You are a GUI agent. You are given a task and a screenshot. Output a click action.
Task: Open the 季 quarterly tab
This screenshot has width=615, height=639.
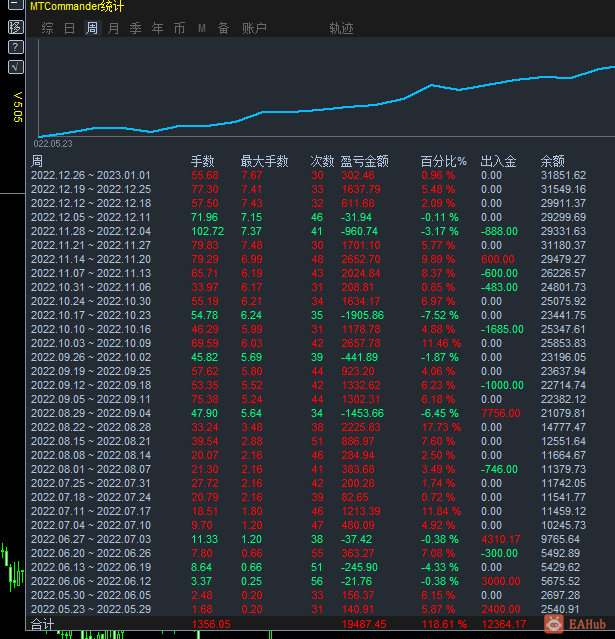click(x=136, y=28)
